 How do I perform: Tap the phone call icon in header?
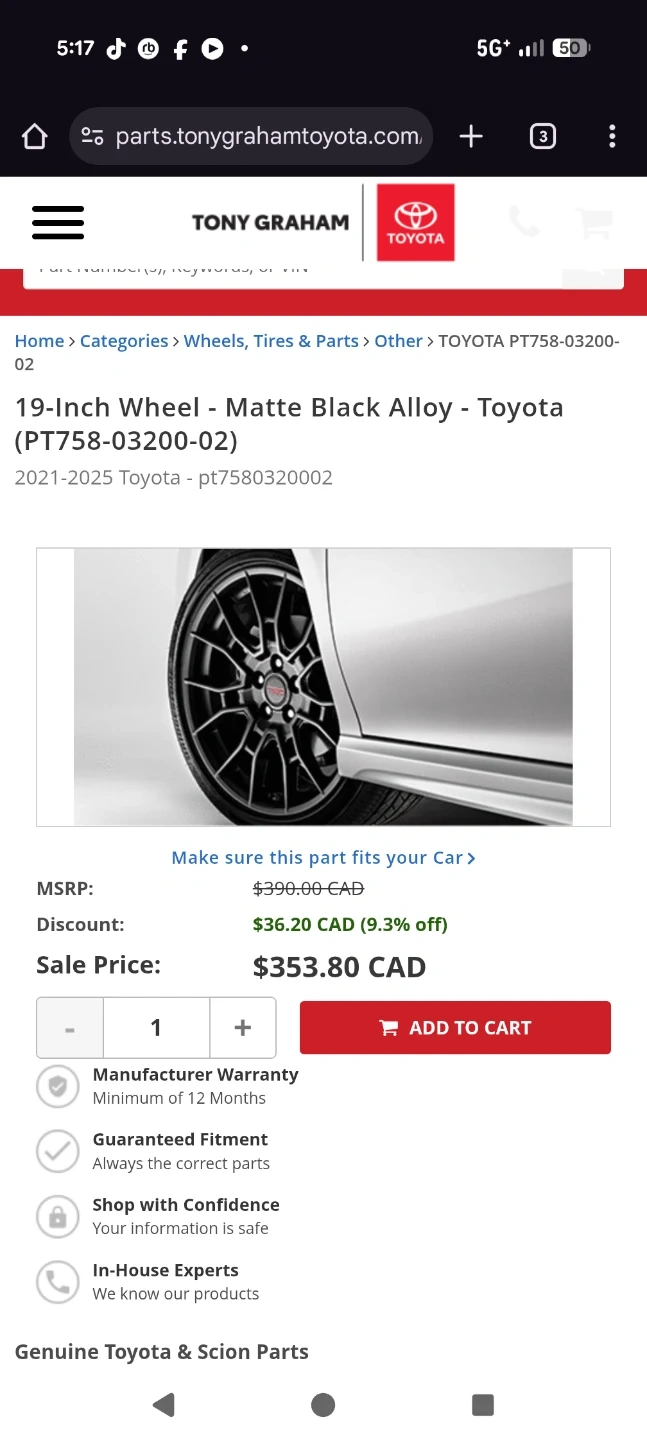(x=524, y=222)
